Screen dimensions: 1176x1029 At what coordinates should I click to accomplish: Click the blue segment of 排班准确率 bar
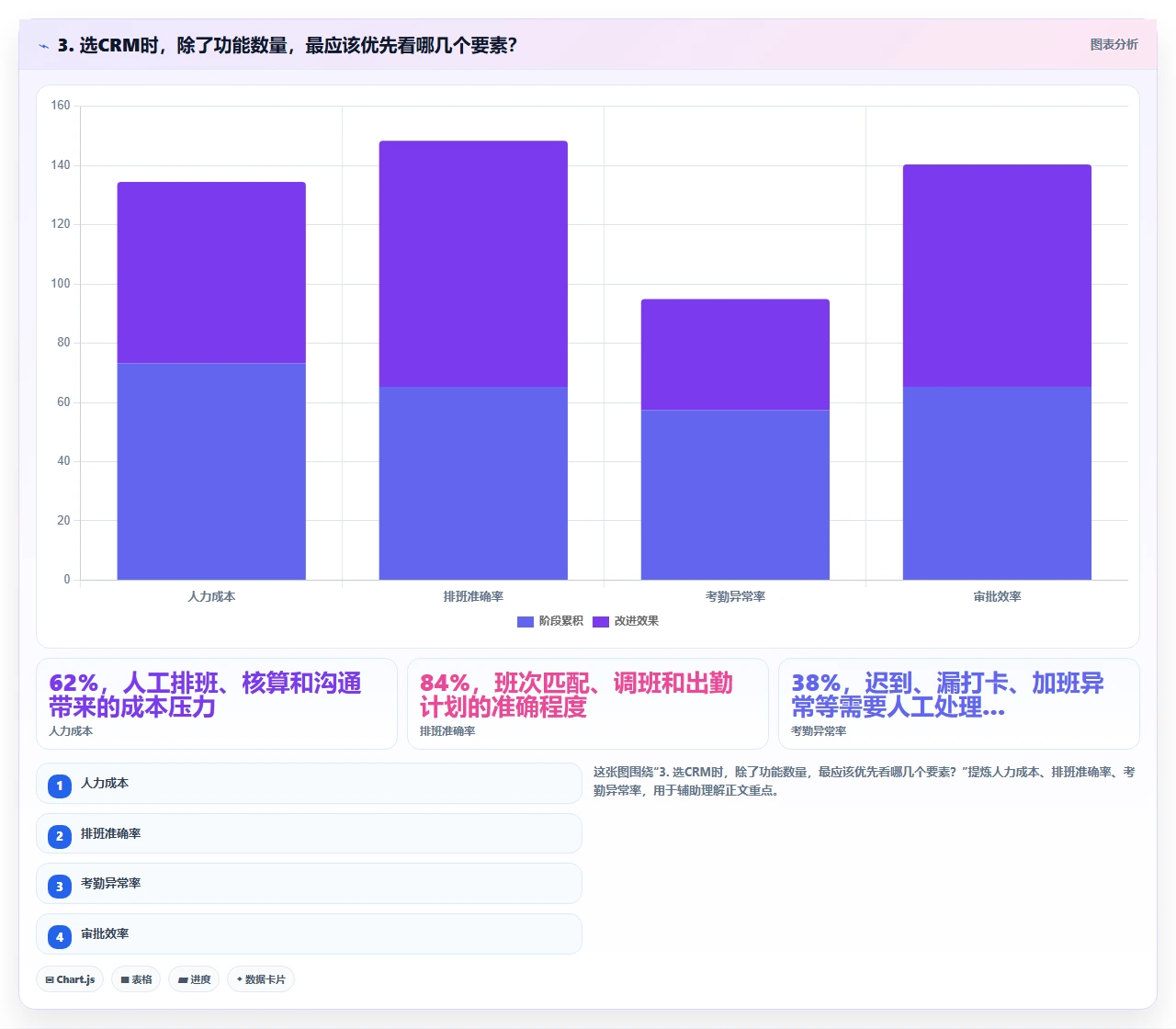point(473,483)
